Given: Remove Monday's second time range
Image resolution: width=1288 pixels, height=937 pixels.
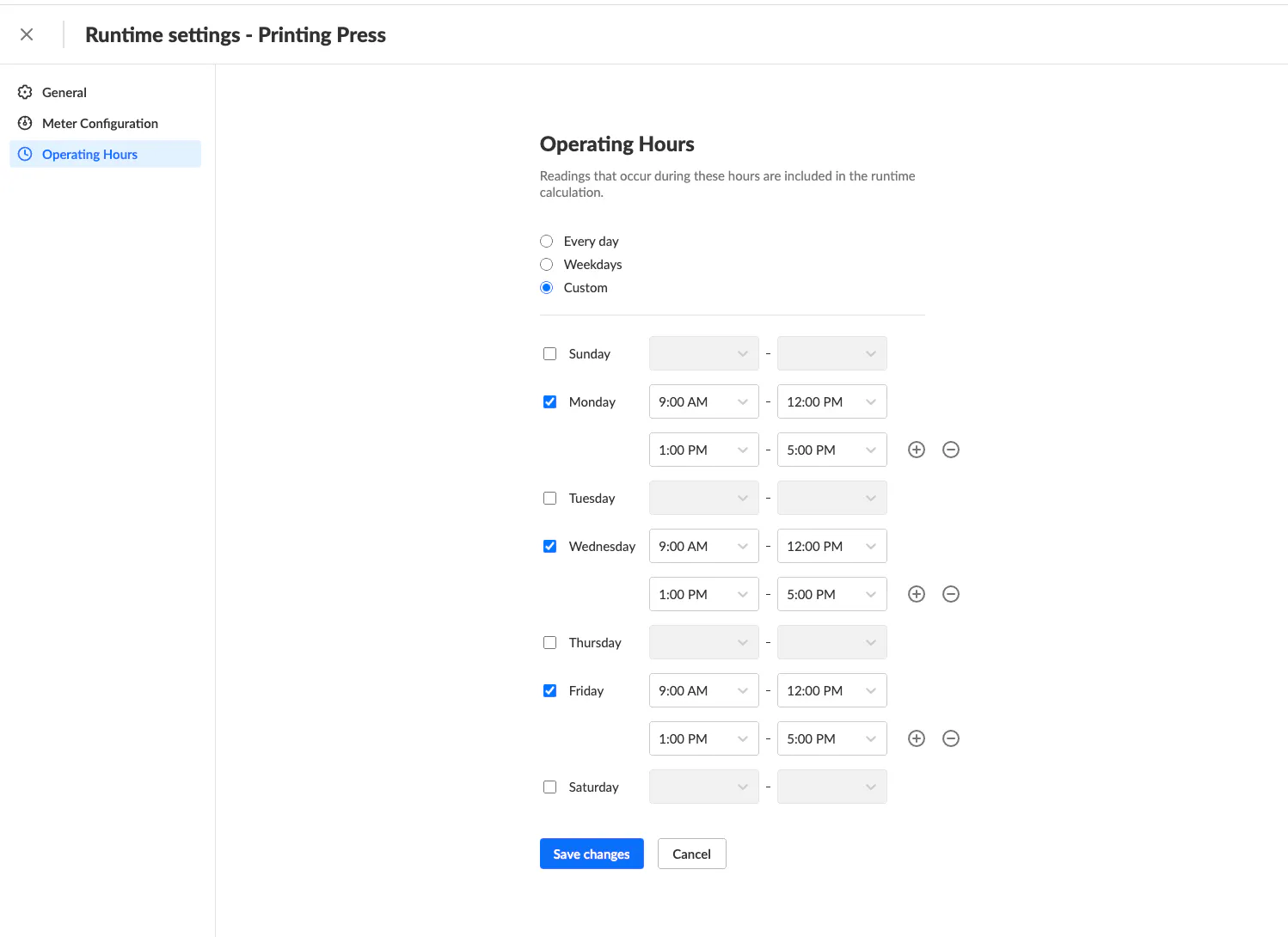Looking at the screenshot, I should click(951, 450).
